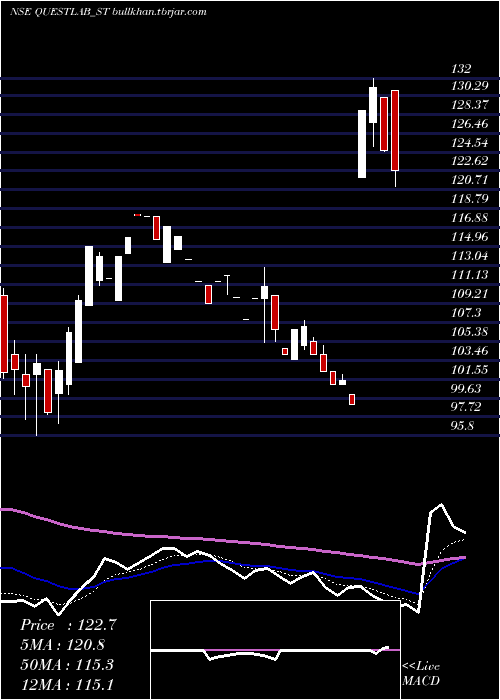500x700 pixels.
Task: Click the Price : 122.7 readout
Action: point(68,625)
